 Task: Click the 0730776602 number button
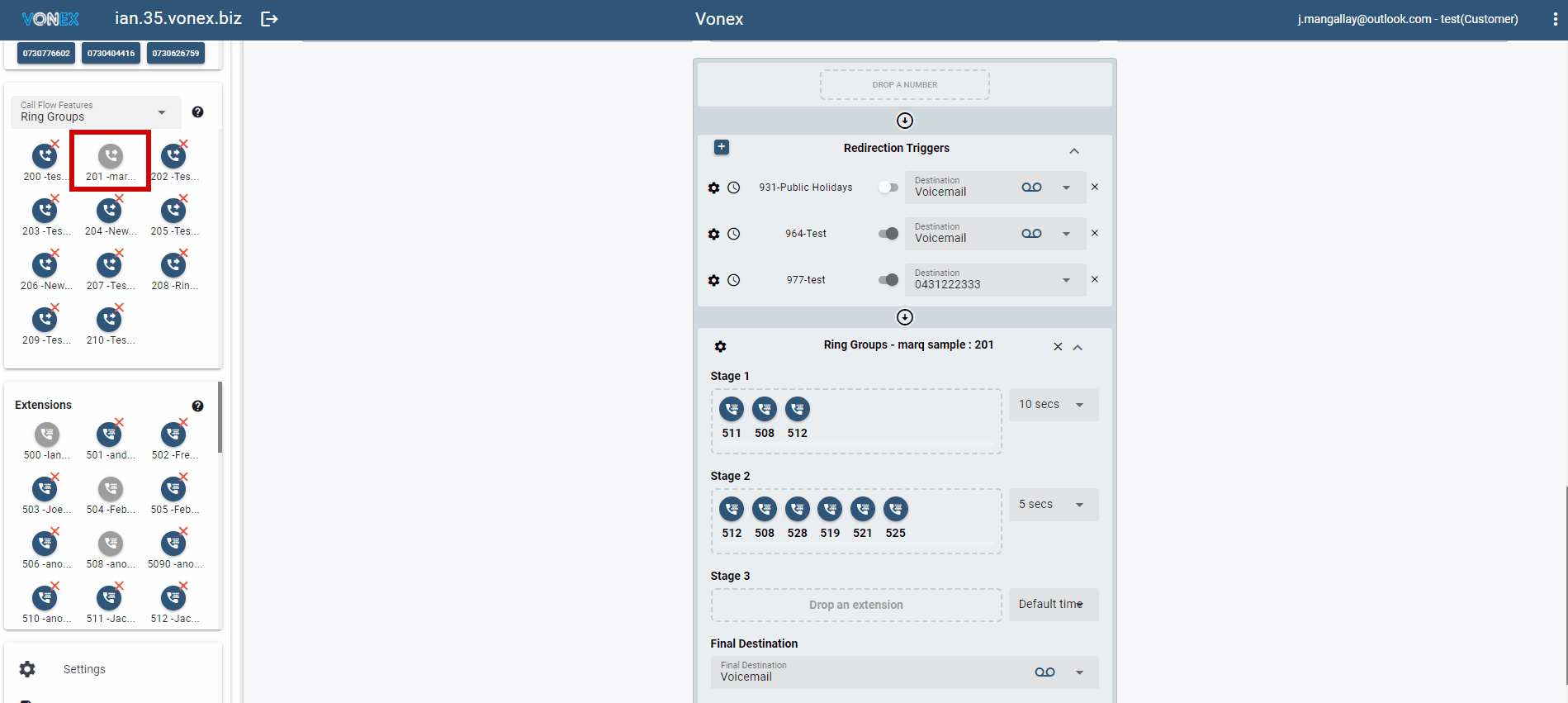tap(46, 54)
